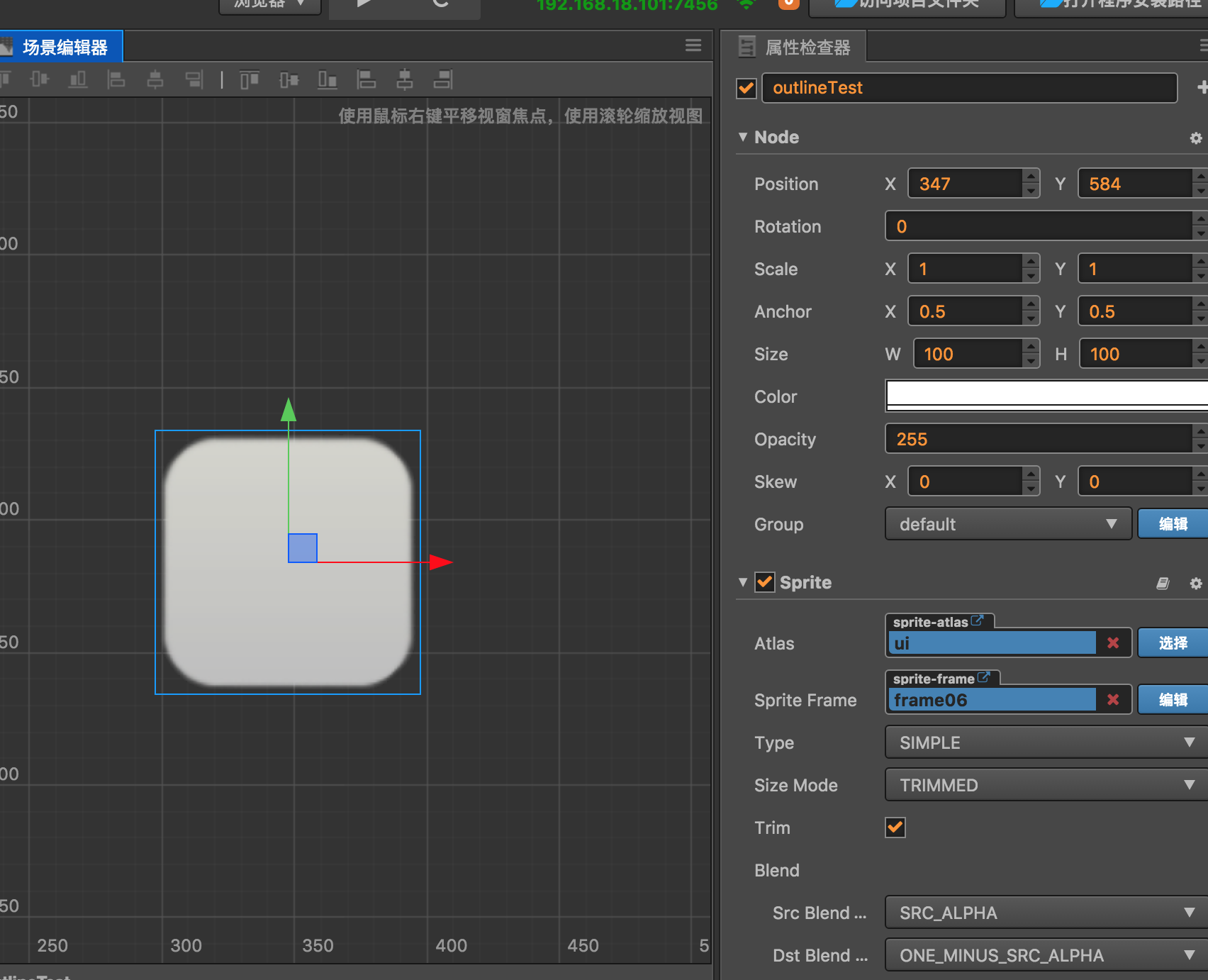
Task: Select the 属性检查器 tab
Action: (807, 48)
